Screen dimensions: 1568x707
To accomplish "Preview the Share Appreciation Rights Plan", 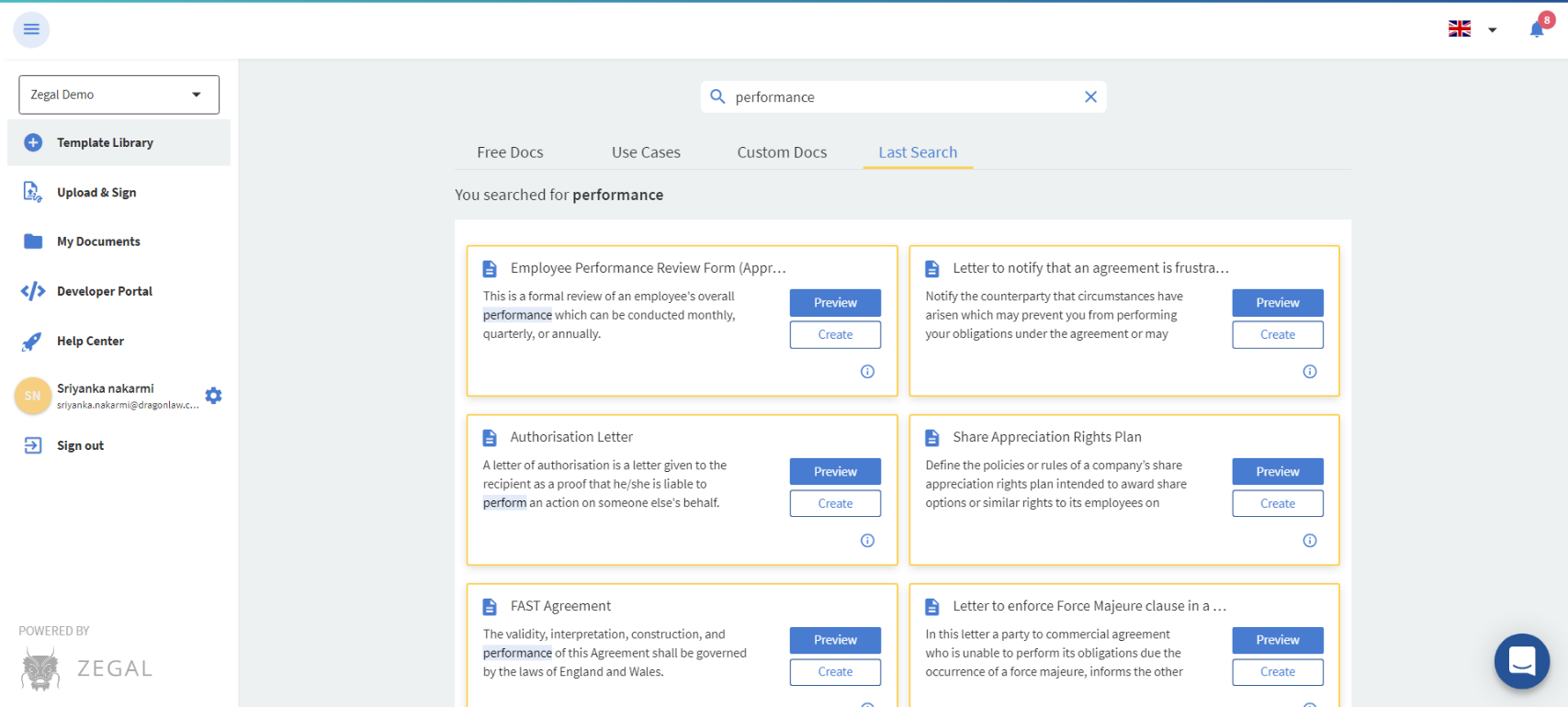I will [x=1278, y=471].
